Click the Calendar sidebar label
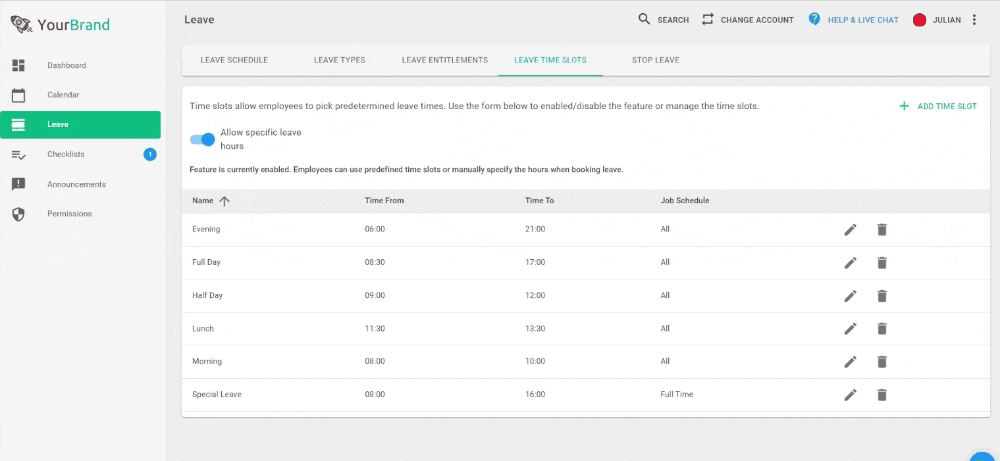 click(63, 95)
